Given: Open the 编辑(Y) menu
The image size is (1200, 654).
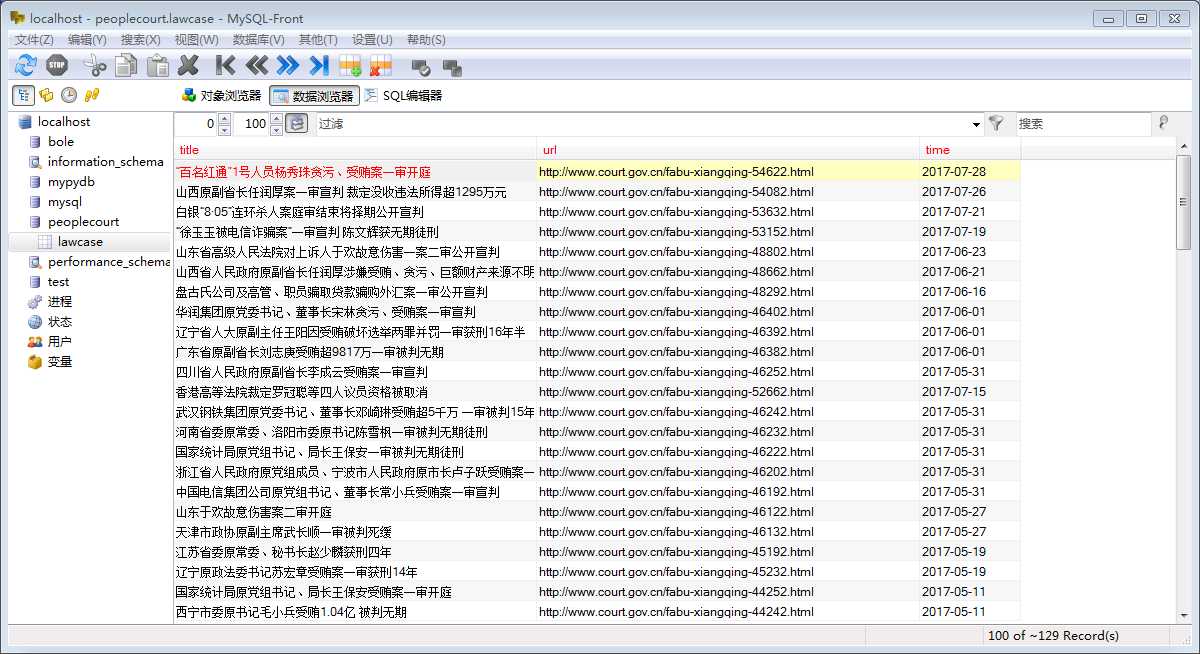Looking at the screenshot, I should tap(87, 39).
